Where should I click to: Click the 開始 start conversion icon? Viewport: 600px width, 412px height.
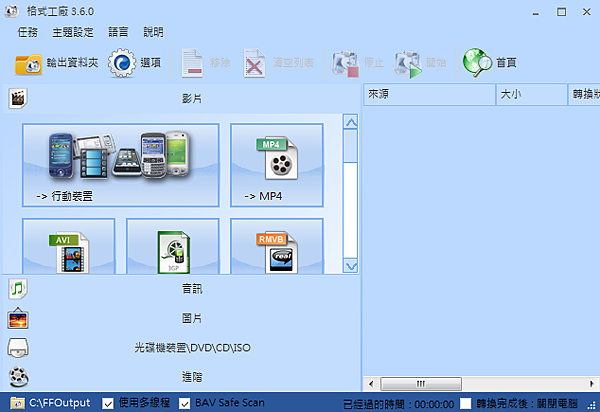tap(408, 64)
